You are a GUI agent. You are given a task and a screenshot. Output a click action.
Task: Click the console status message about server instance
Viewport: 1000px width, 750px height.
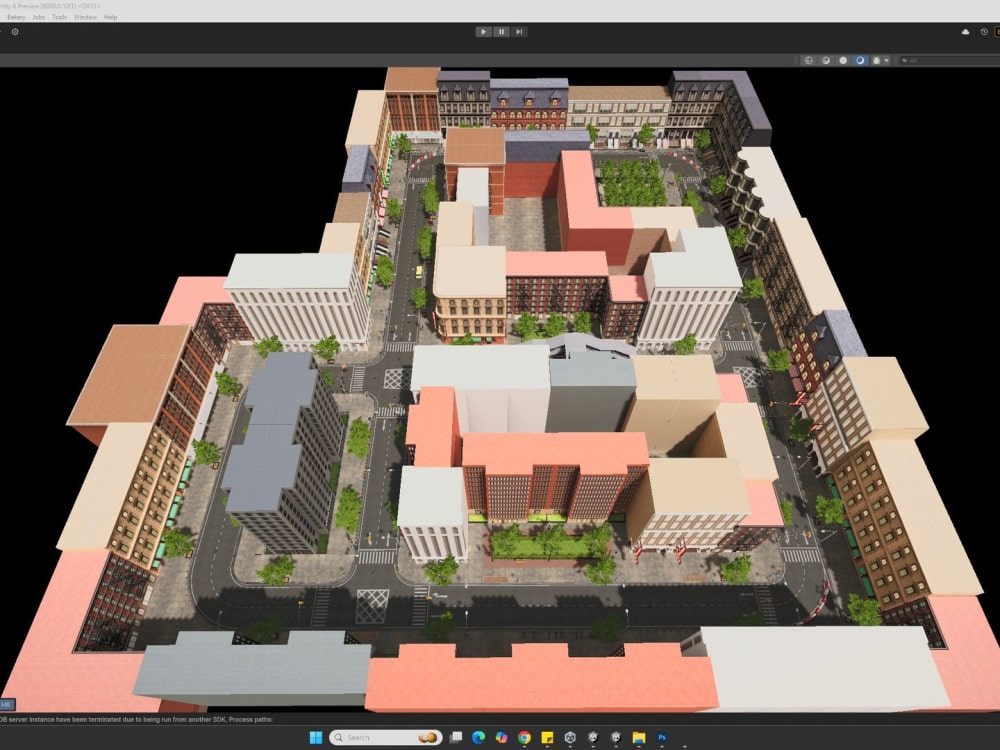136,719
